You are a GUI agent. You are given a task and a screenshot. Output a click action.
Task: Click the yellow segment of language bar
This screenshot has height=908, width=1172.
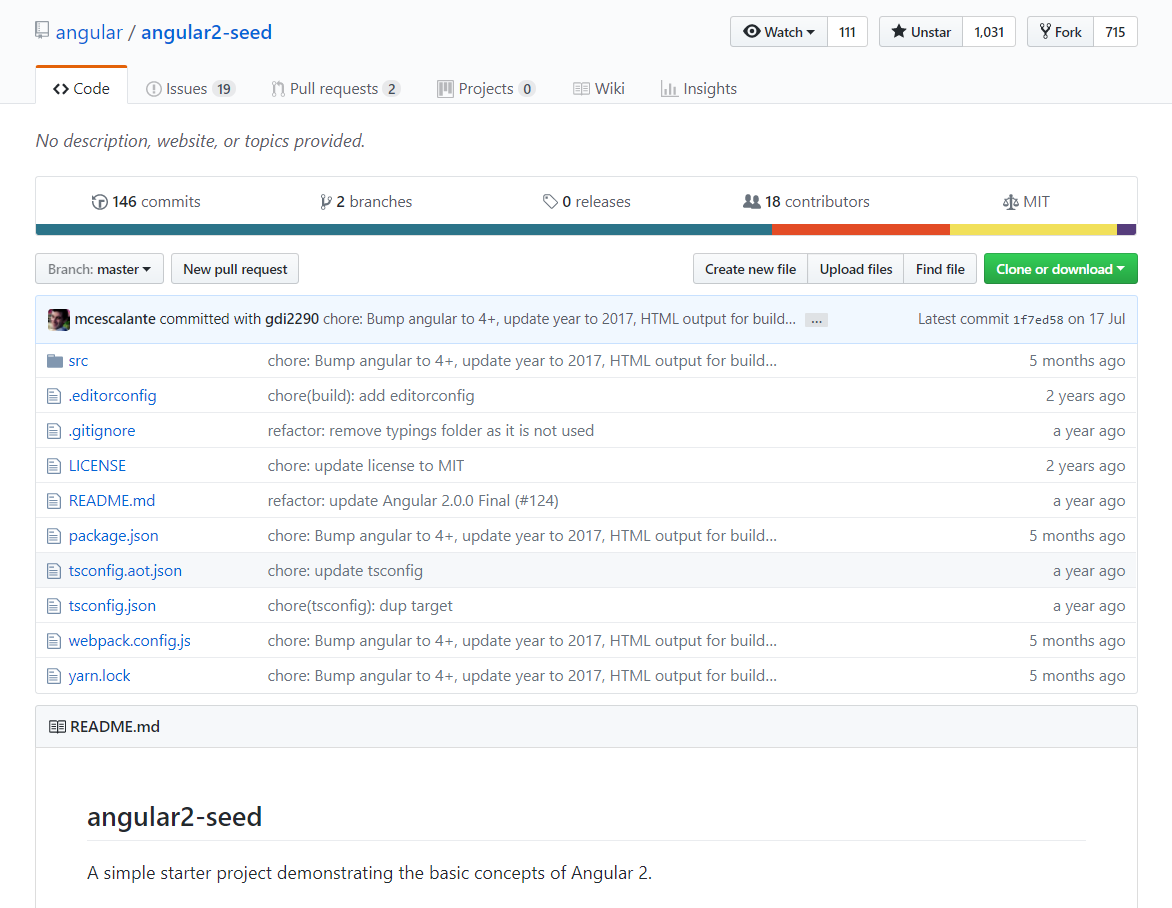1033,229
